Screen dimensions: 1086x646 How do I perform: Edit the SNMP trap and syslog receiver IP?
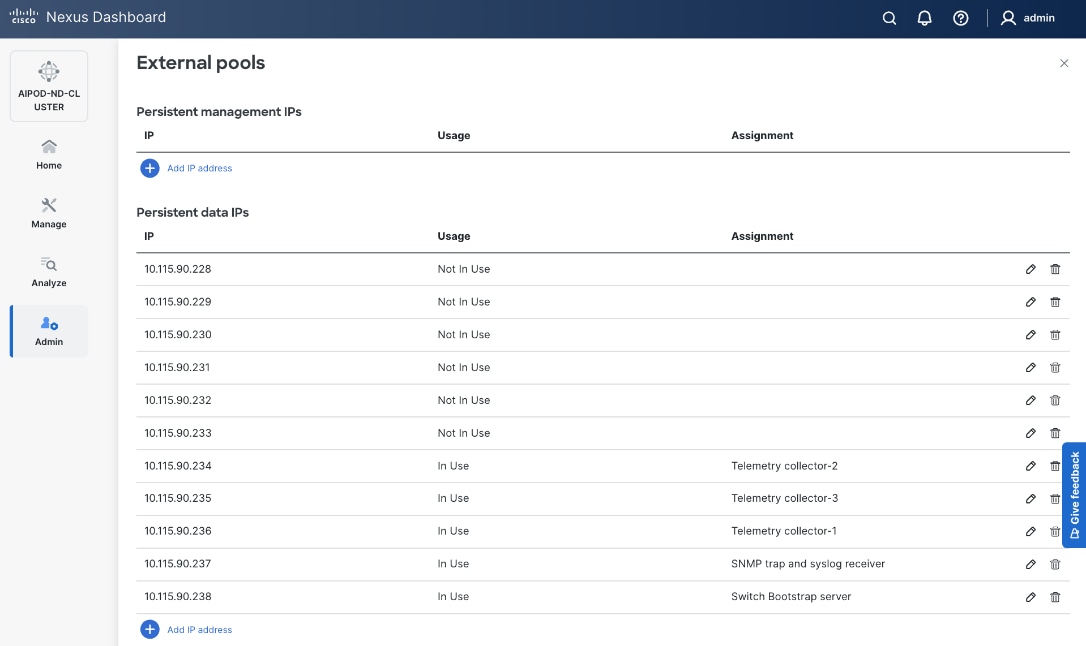(x=1030, y=564)
